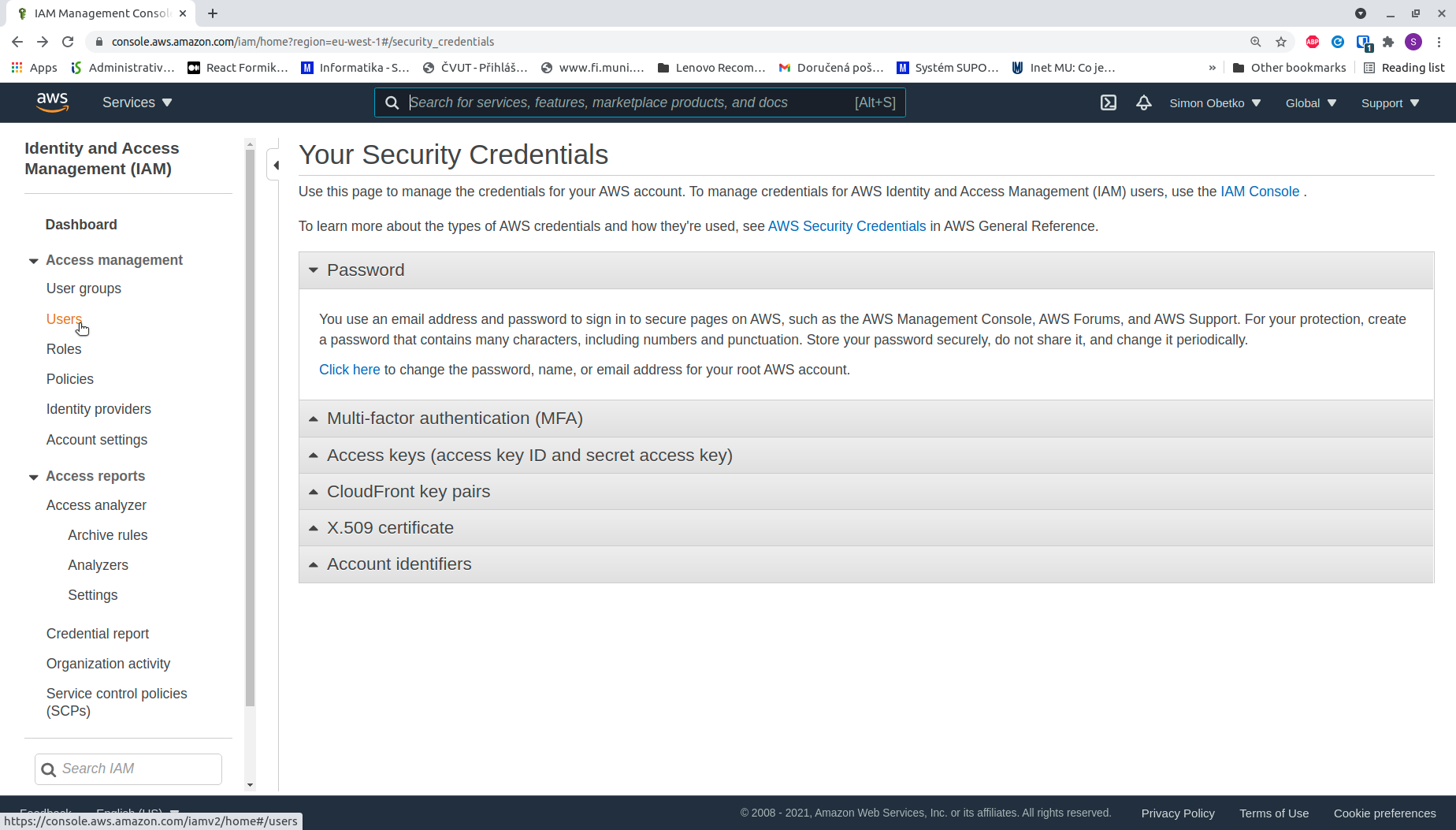Open the React Formik bookmark
This screenshot has height=830, width=1456.
[x=238, y=68]
